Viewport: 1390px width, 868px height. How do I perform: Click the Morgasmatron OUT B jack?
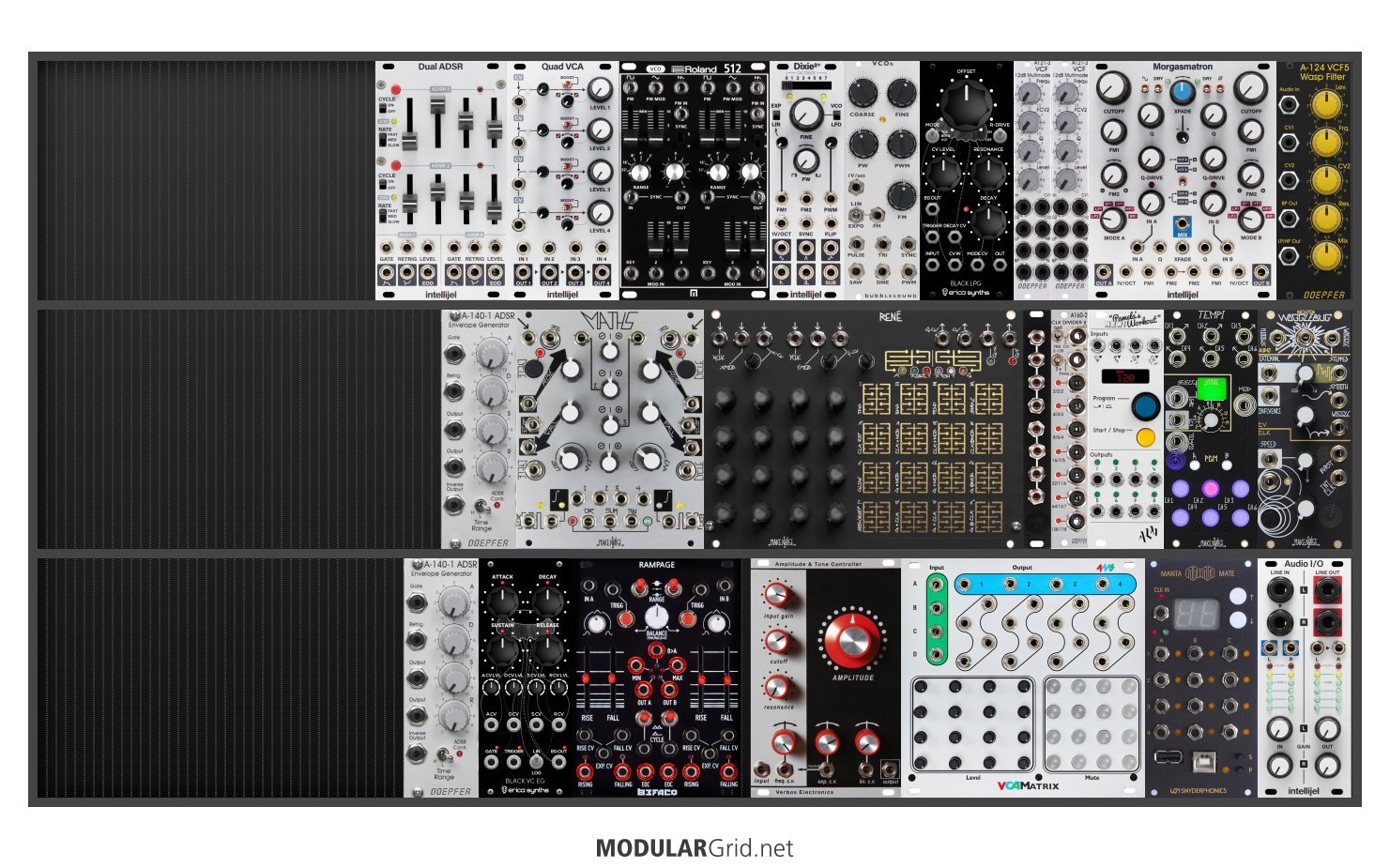1261,272
